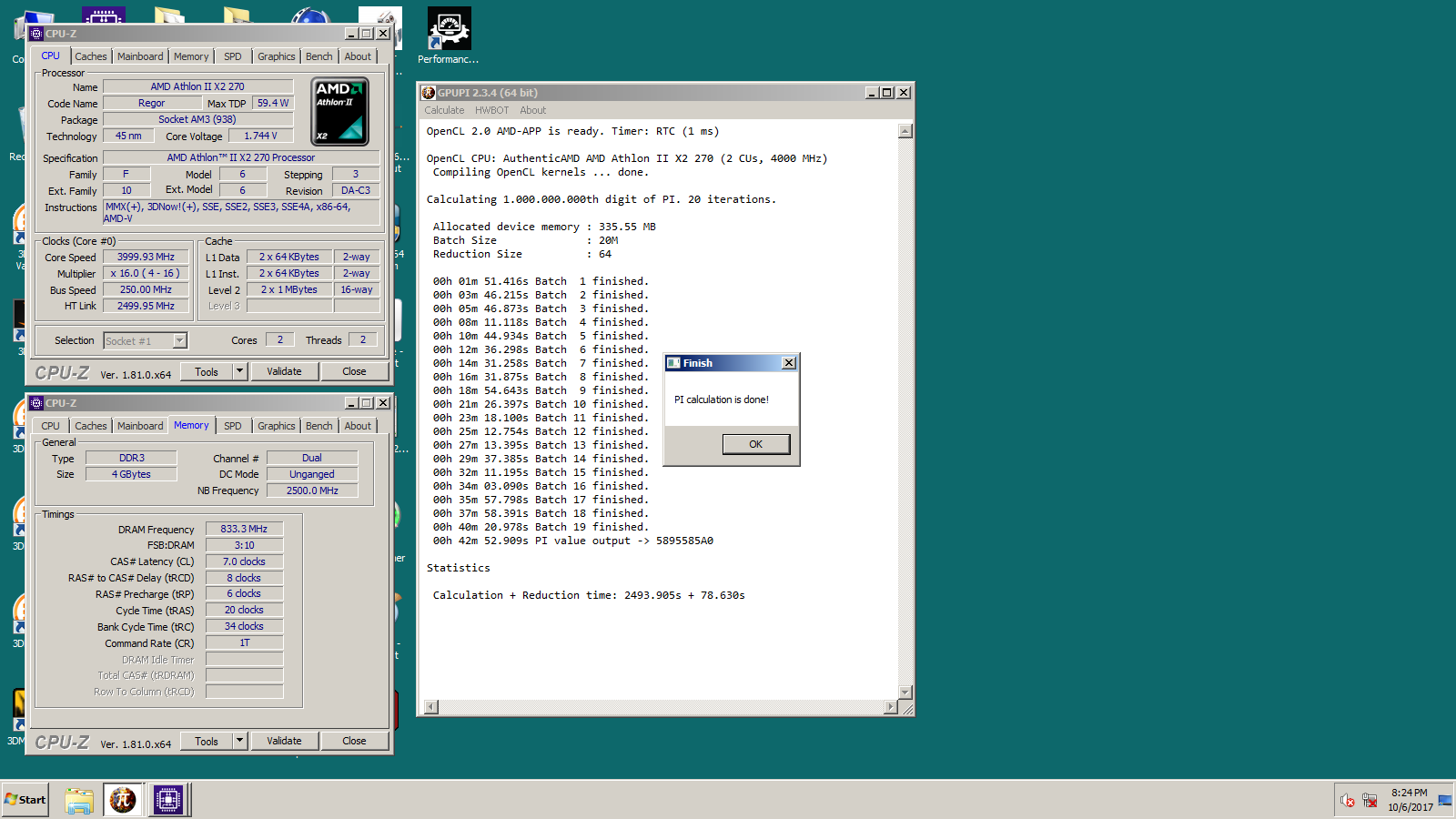Viewport: 1456px width, 819px height.
Task: Click the Batch 10 finished log line
Action: pyautogui.click(x=541, y=404)
